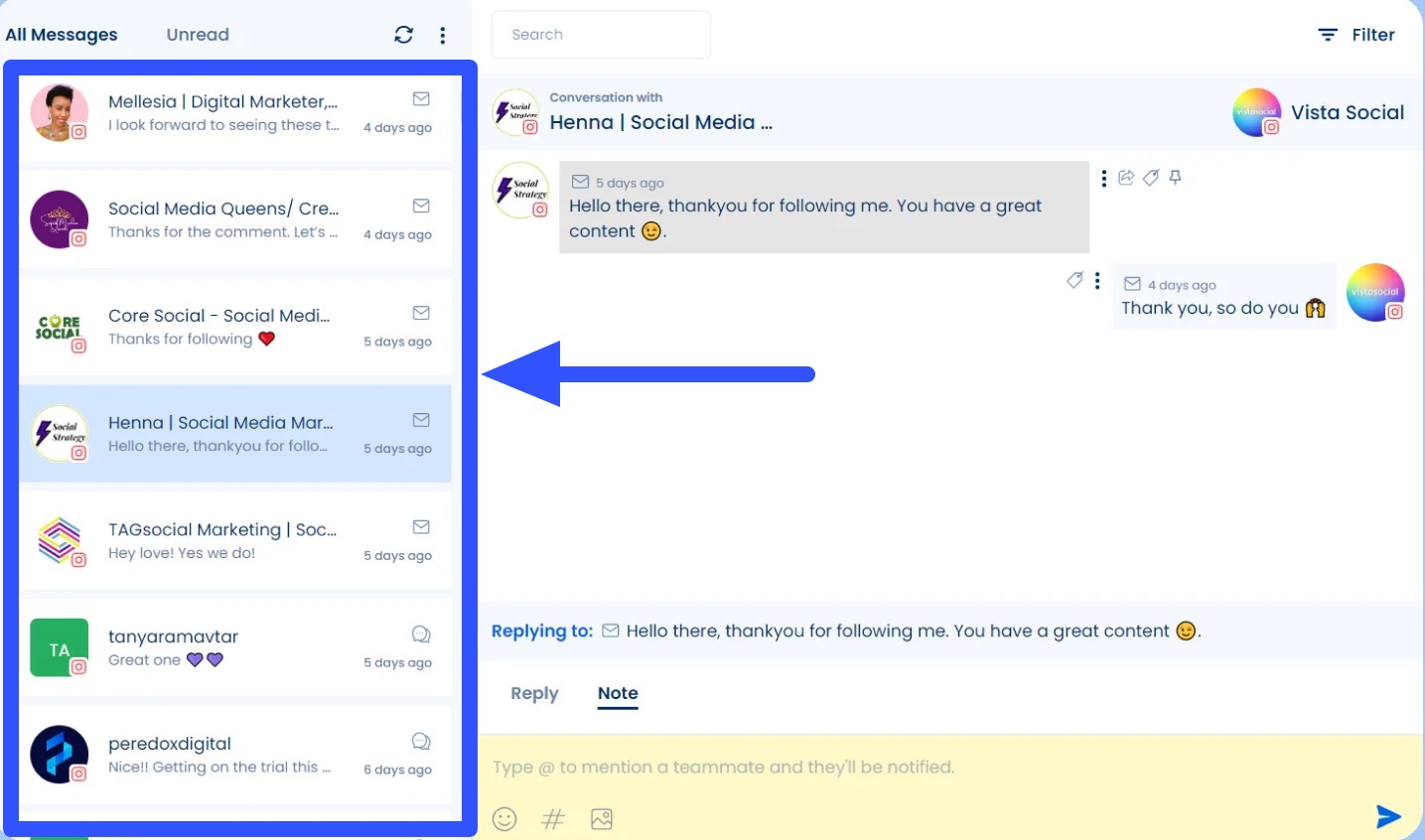This screenshot has width=1425, height=840.
Task: Select the All Messages tab
Action: tap(62, 34)
